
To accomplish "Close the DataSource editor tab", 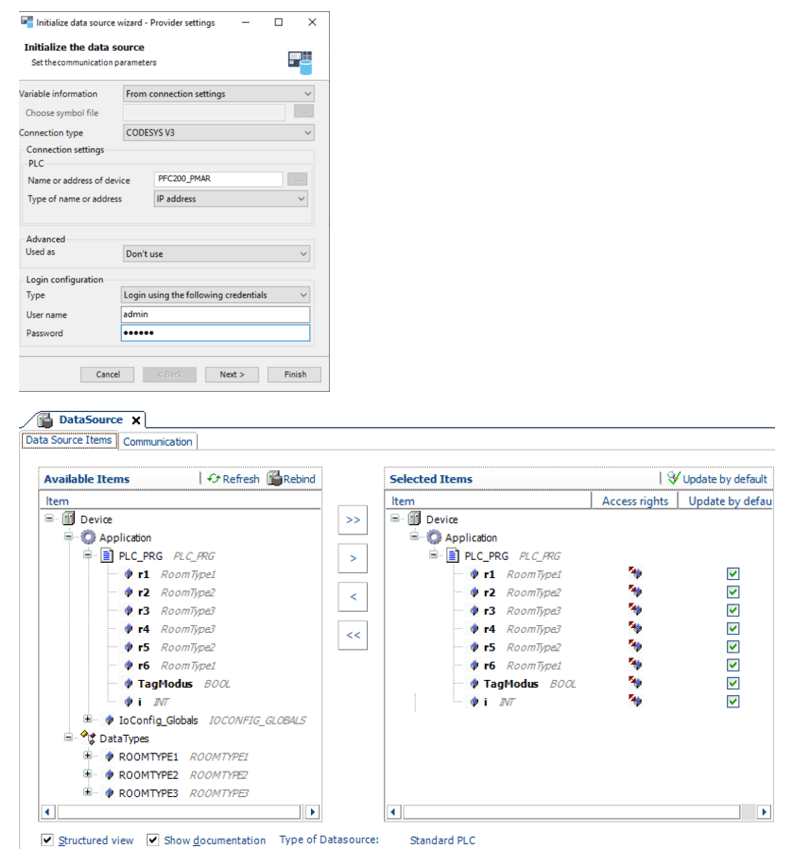I will 137,420.
